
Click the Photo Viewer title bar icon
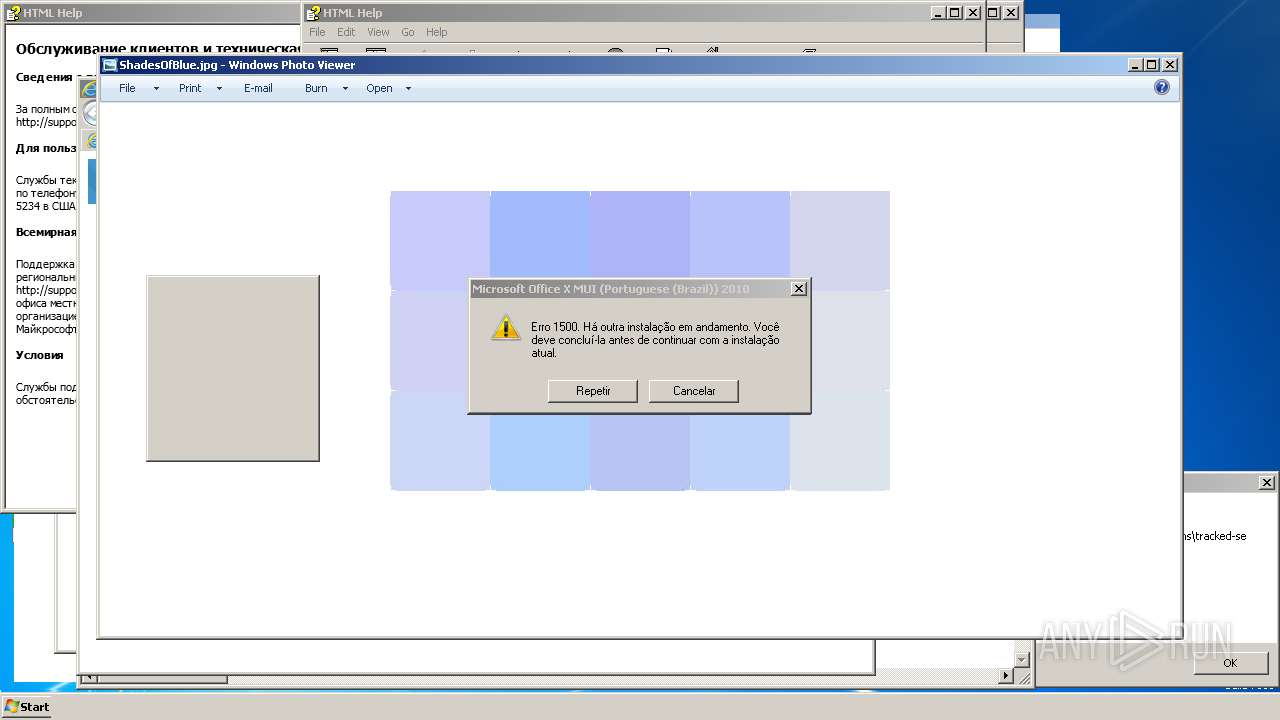110,65
